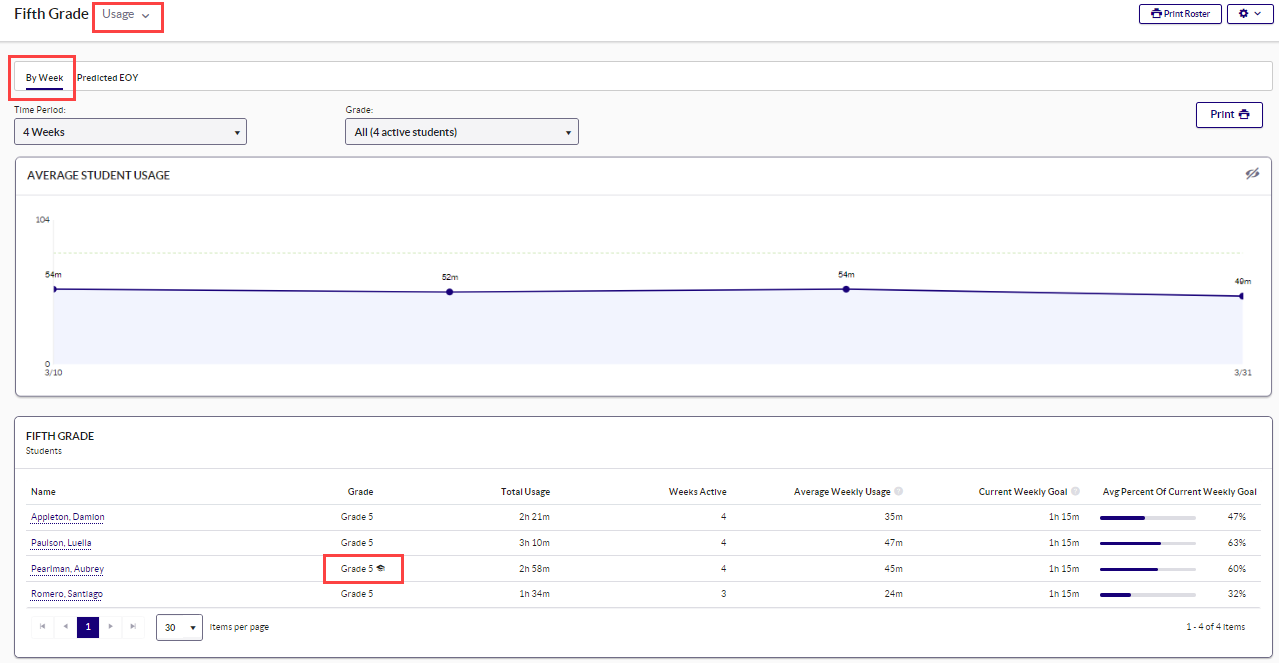Sort by the Average Weekly Usage header
Viewport: 1279px width, 663px height.
point(842,492)
